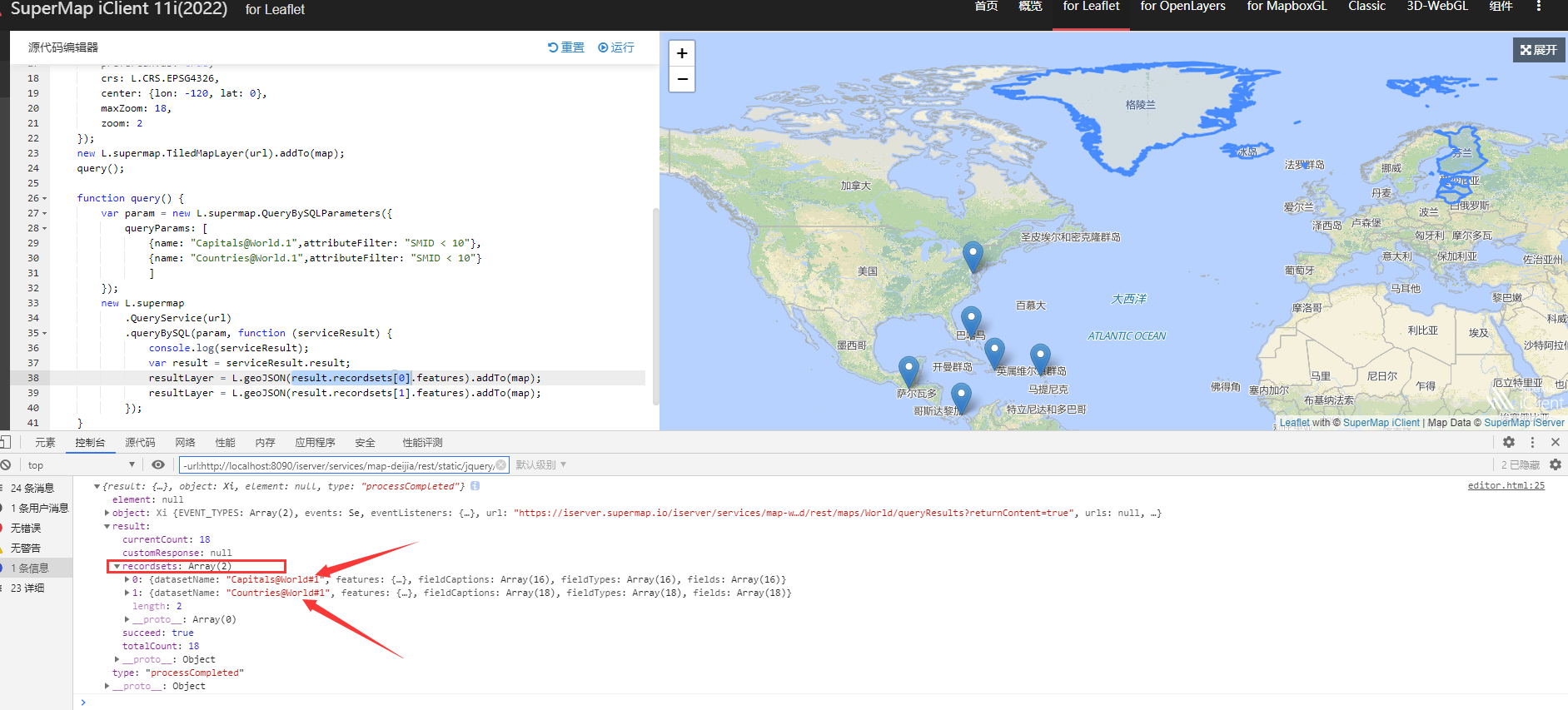
Task: Open the 概览 nav item
Action: point(1030,7)
